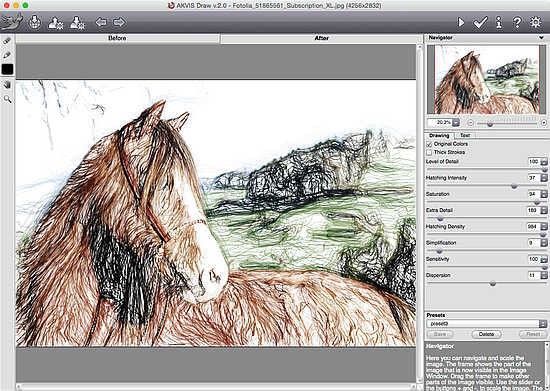Open program info via the i icon

[x=498, y=22]
